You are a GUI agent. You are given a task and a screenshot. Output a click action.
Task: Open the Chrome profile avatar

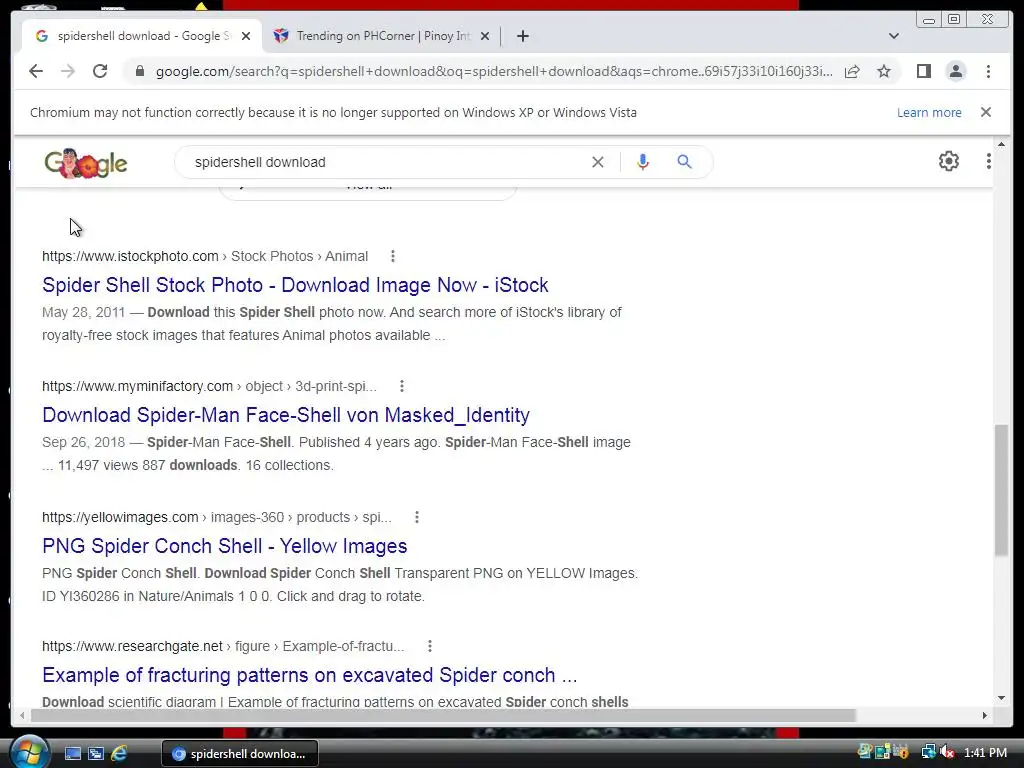tap(955, 71)
